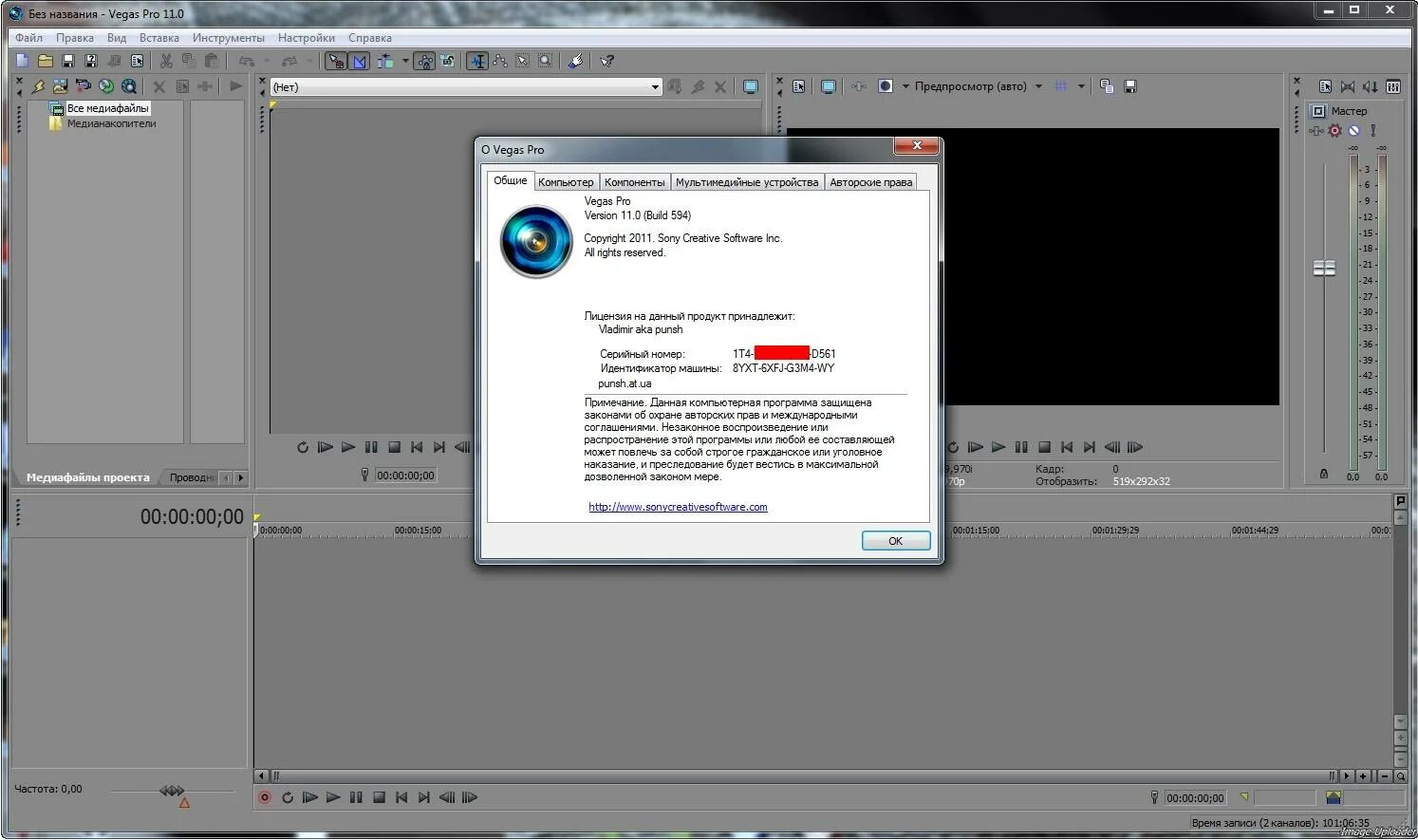1418x840 pixels.
Task: Select the Selection Edit tool icon
Action: pyautogui.click(x=522, y=61)
